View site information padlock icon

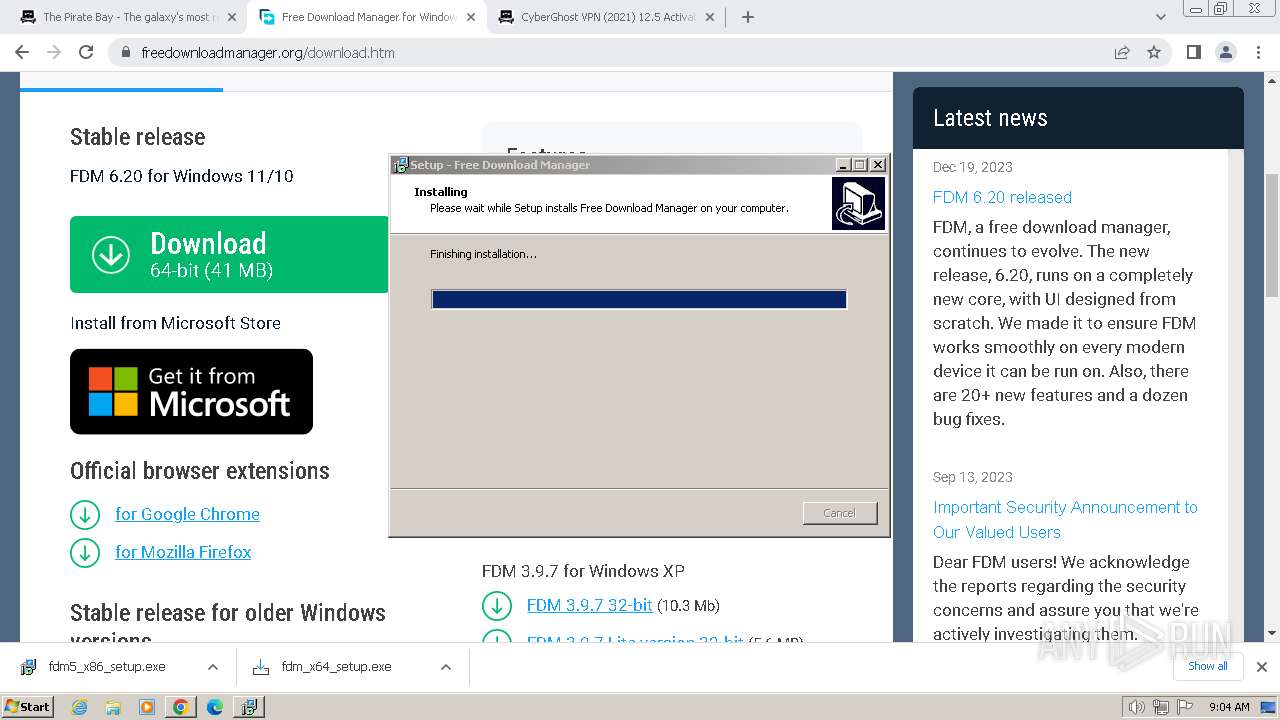click(126, 52)
